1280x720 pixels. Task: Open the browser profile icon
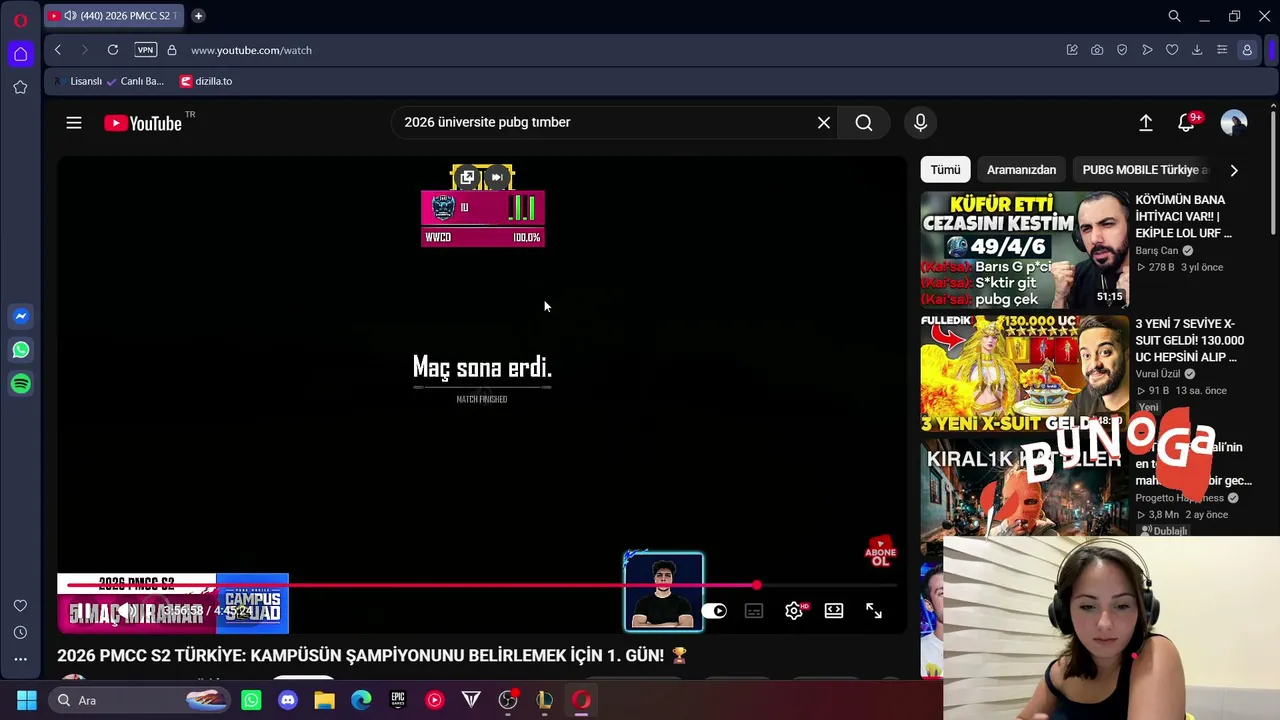[1247, 50]
